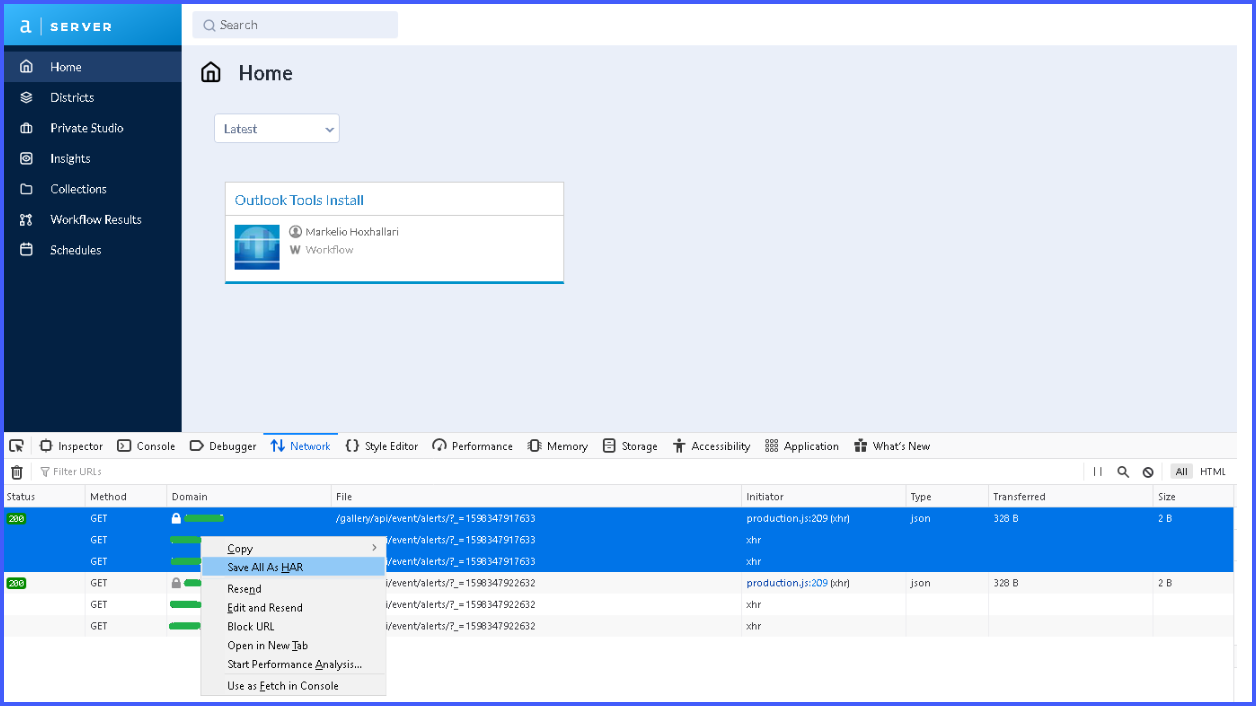Sort by the File column header
Viewport: 1256px width, 706px height.
[537, 497]
